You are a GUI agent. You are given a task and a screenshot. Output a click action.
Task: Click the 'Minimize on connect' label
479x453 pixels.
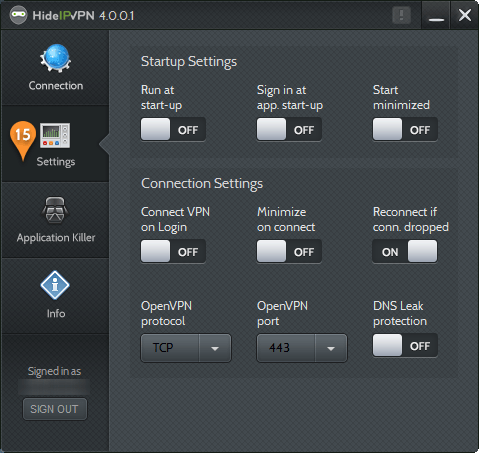[x=286, y=219]
